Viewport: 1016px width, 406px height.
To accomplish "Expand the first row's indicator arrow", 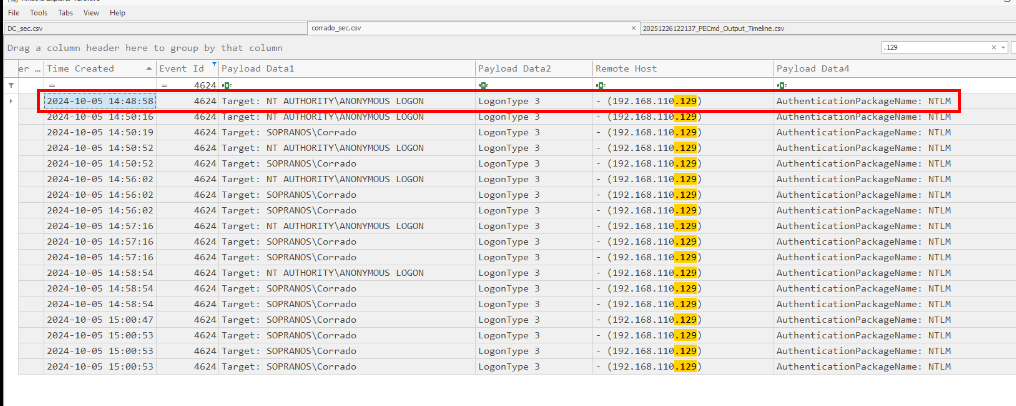I will (x=11, y=101).
